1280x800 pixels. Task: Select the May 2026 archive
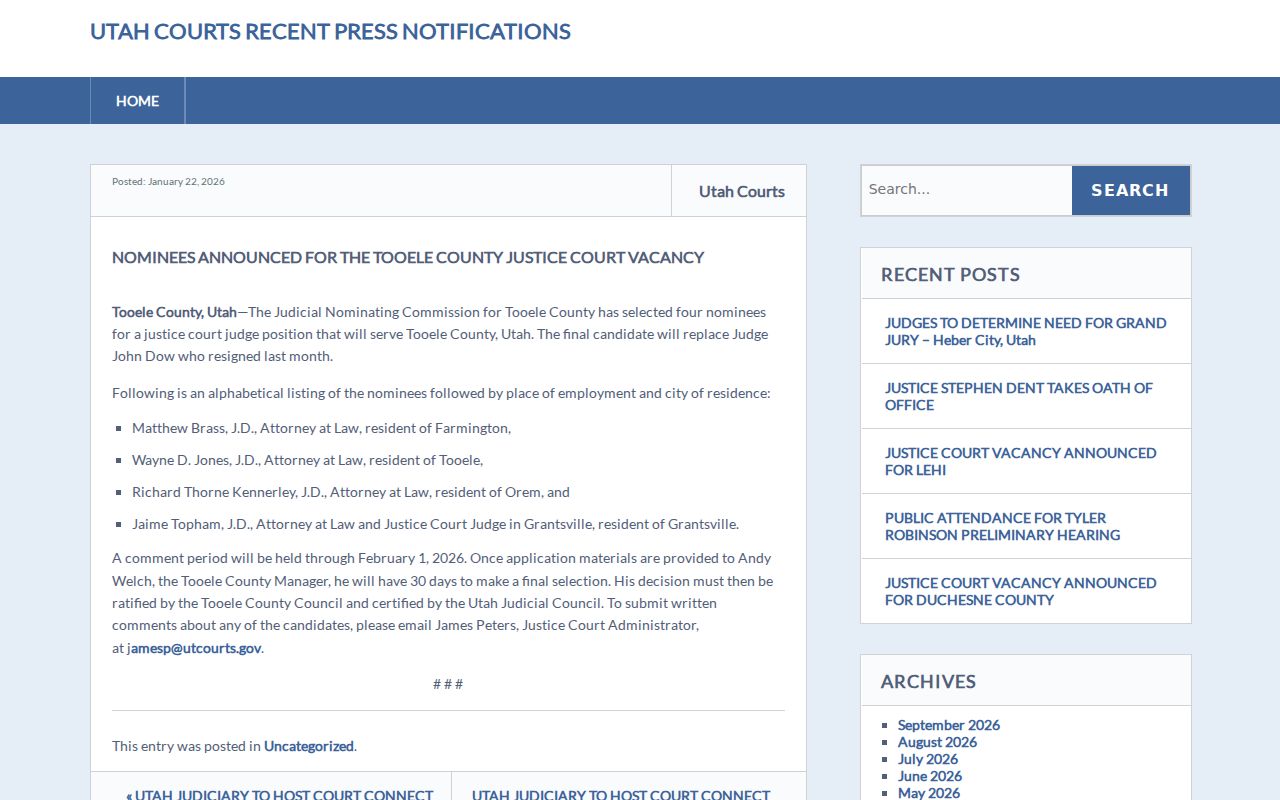click(x=928, y=792)
